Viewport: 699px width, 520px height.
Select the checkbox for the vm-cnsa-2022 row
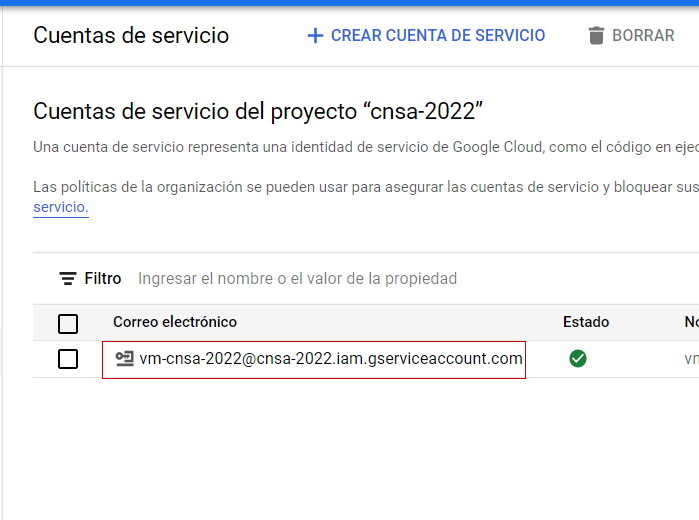(x=68, y=359)
